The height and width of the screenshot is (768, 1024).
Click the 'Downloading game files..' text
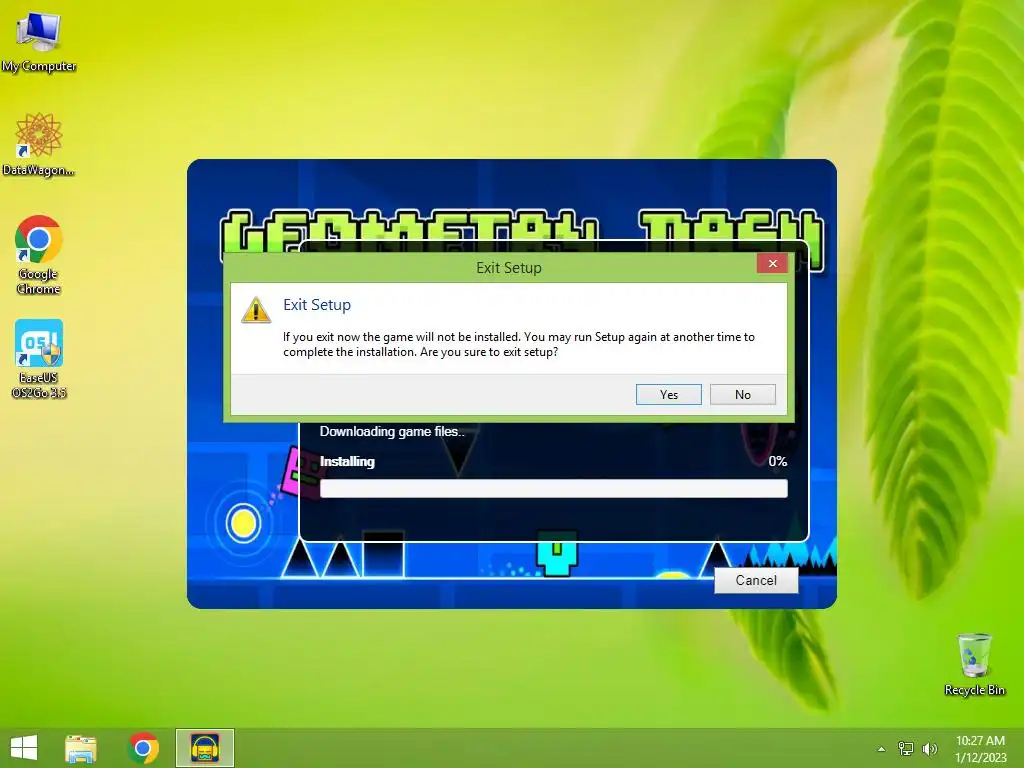pyautogui.click(x=392, y=432)
